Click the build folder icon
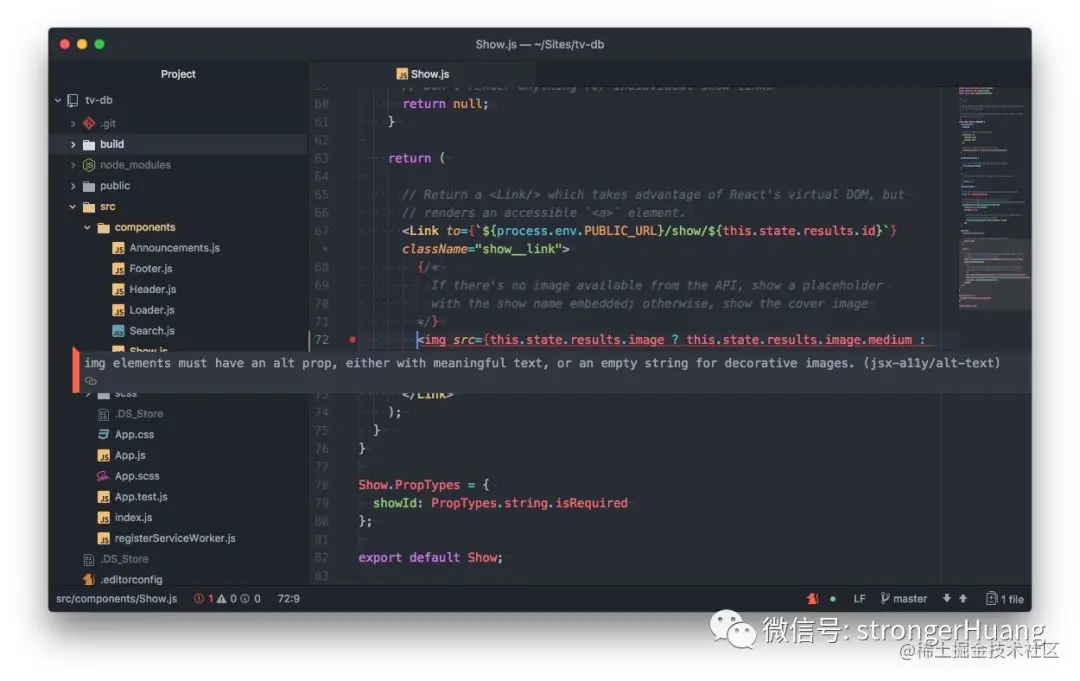 click(89, 145)
